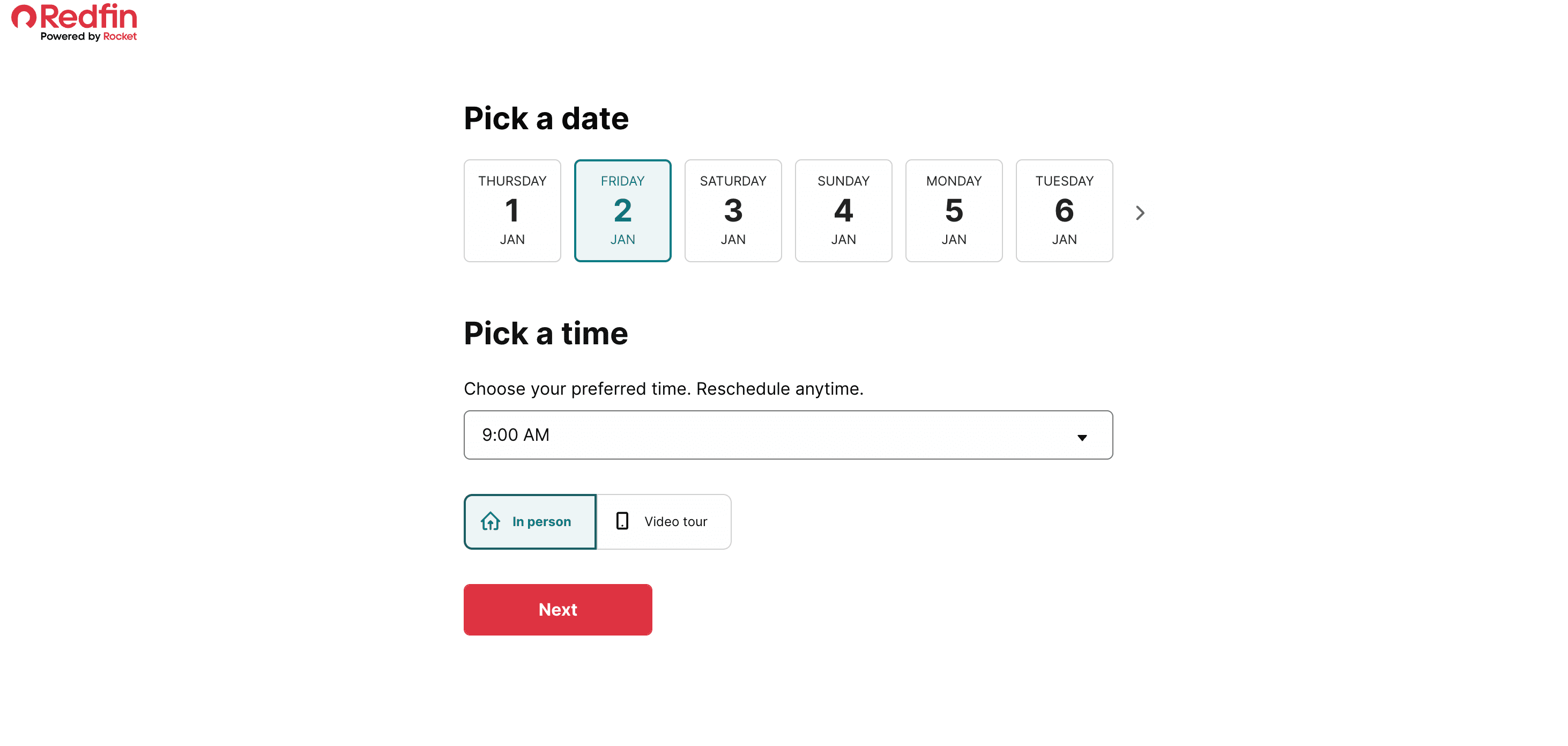Click the 'Powered by Rocket' text

click(88, 36)
